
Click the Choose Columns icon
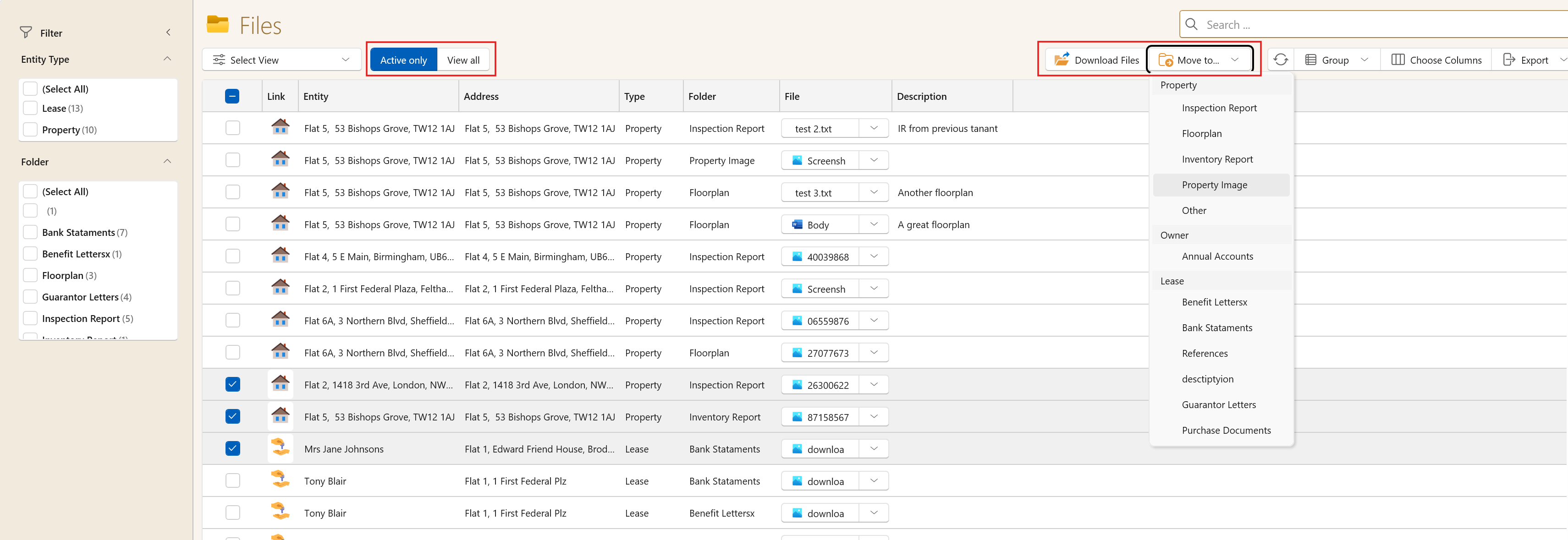[1398, 60]
